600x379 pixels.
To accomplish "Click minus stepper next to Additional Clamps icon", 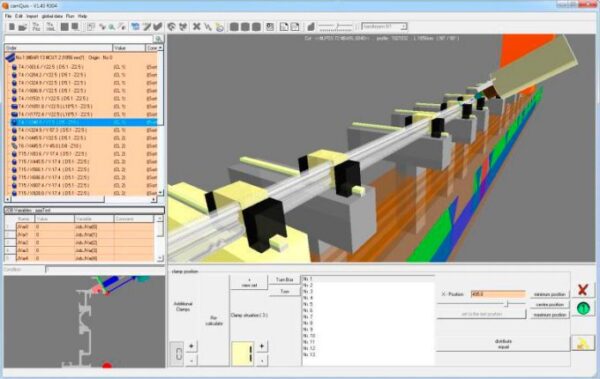I will click(191, 360).
